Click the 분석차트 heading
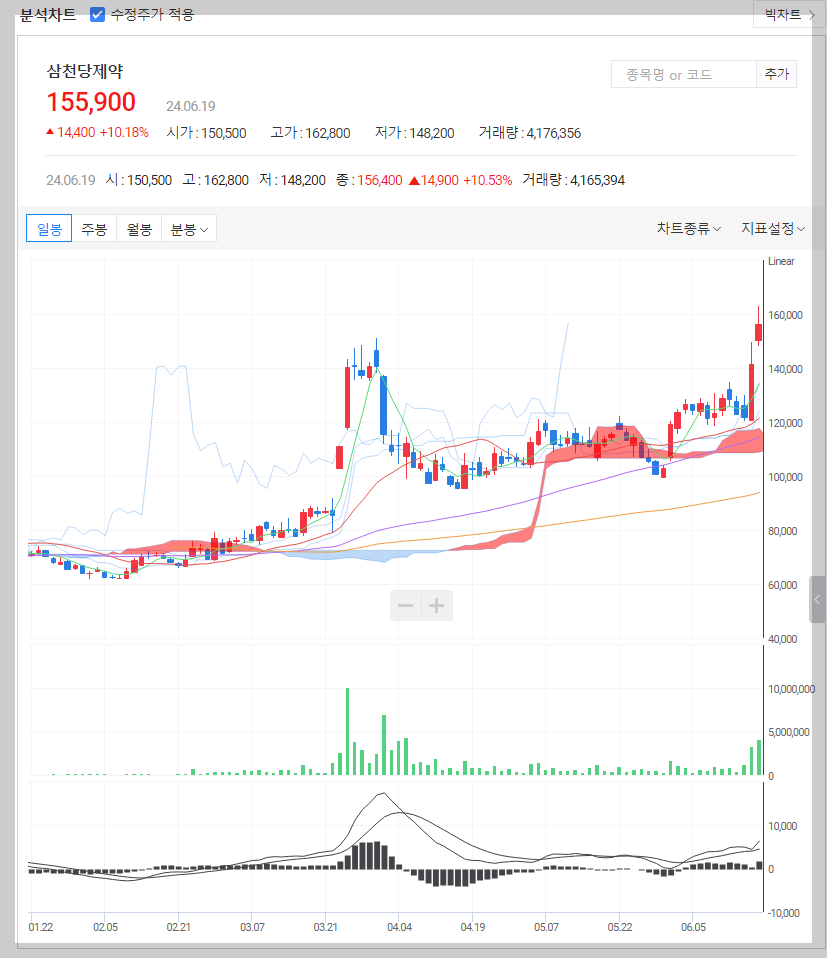The image size is (827, 958). (x=48, y=15)
